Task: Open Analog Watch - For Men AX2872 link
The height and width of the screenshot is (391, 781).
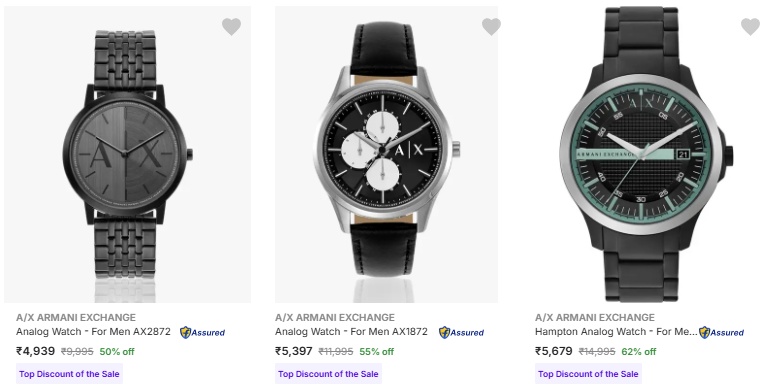Action: [93, 332]
